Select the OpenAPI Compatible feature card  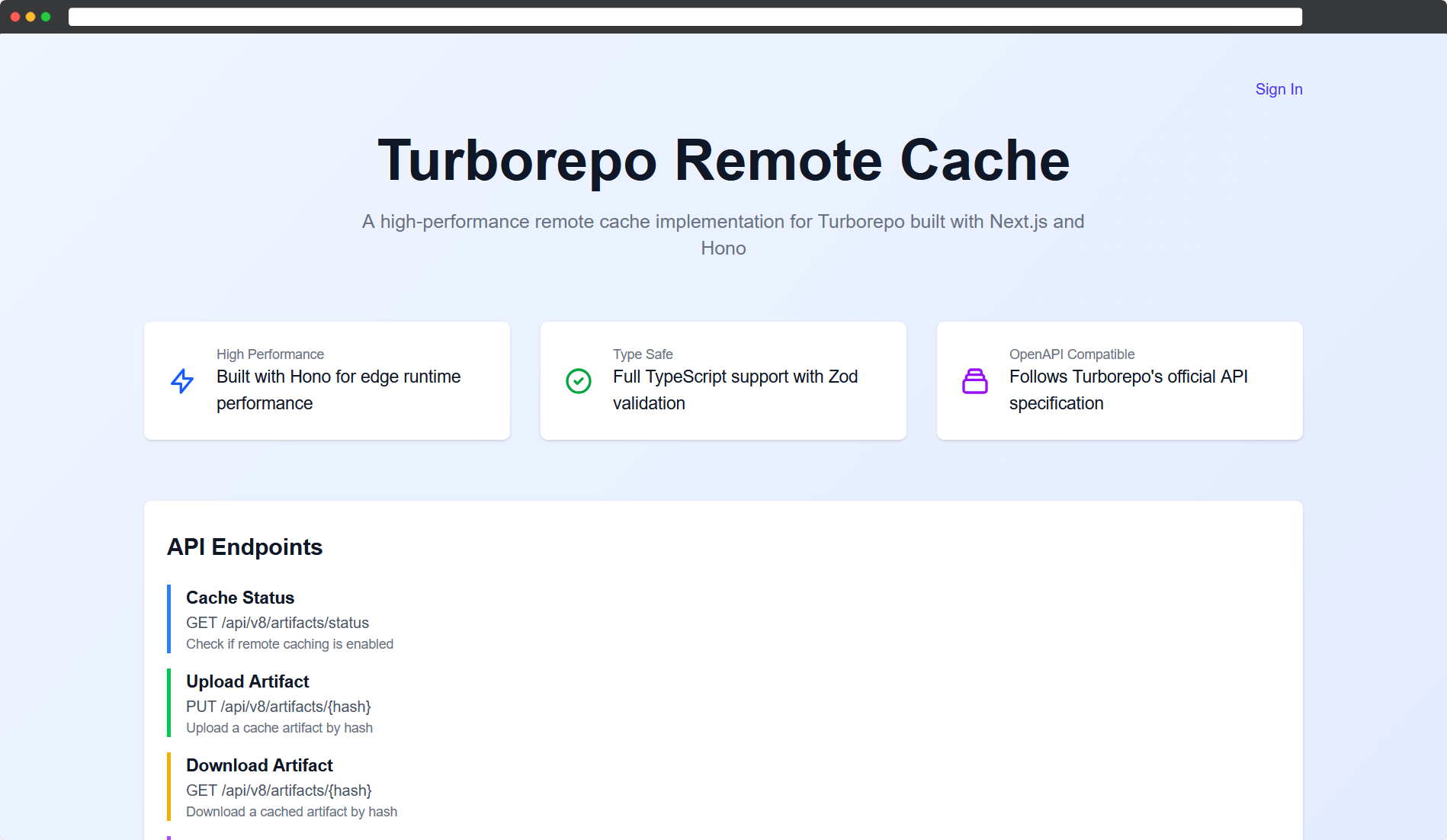[x=1119, y=380]
